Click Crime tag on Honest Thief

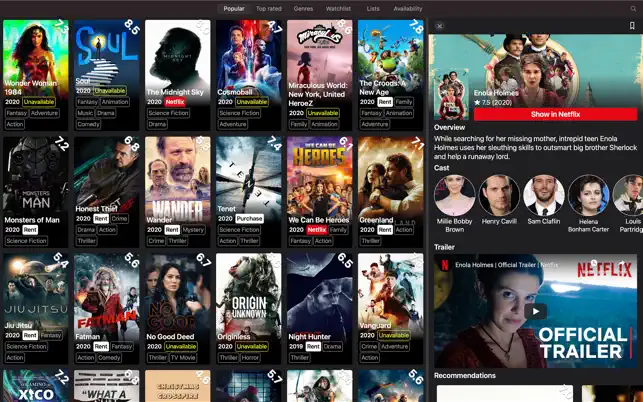click(119, 219)
